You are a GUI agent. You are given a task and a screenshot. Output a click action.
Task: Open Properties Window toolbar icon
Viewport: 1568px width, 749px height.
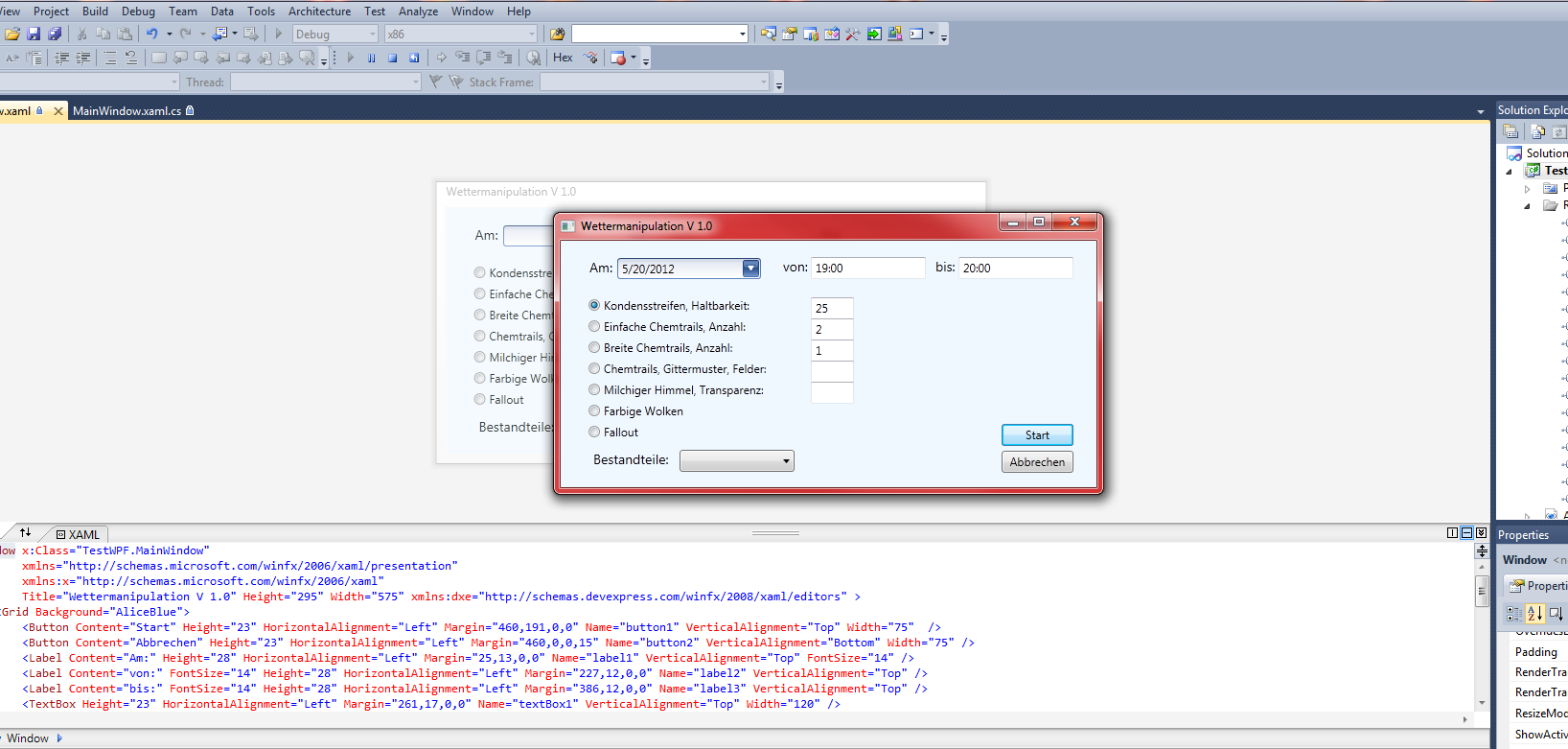[x=790, y=34]
